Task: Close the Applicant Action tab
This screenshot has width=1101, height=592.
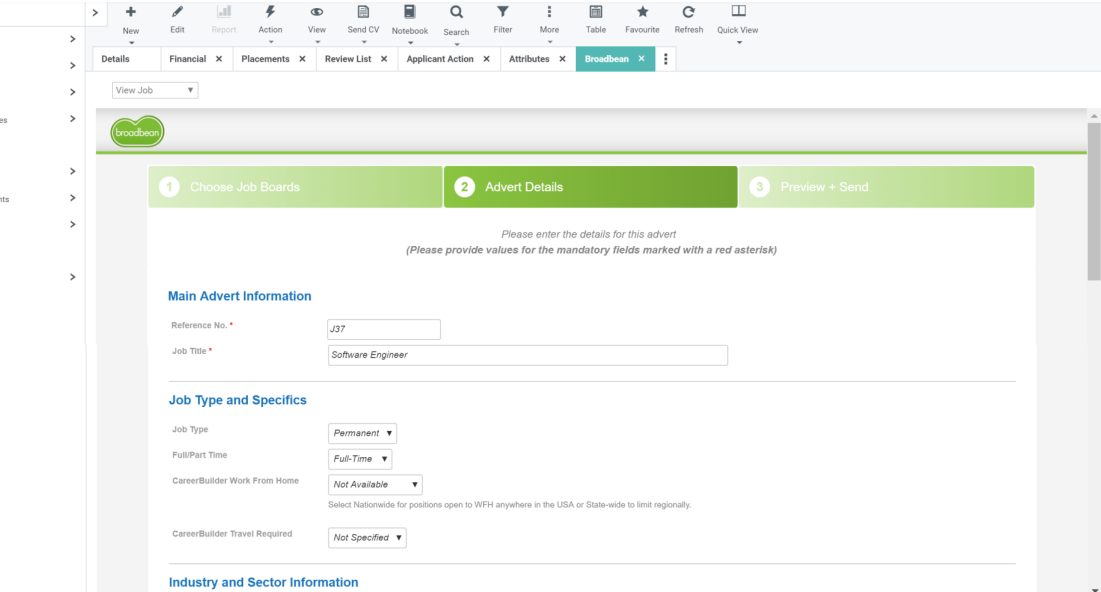Action: [487, 59]
